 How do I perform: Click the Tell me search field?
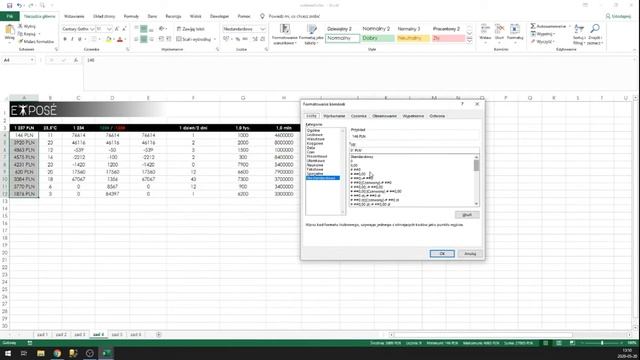(x=294, y=16)
